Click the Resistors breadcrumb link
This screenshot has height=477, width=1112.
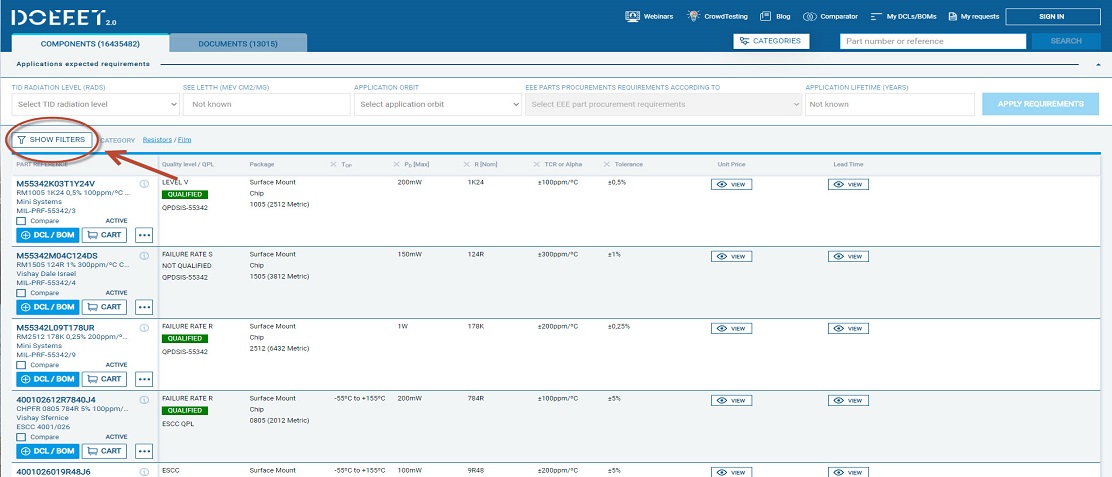pyautogui.click(x=157, y=140)
